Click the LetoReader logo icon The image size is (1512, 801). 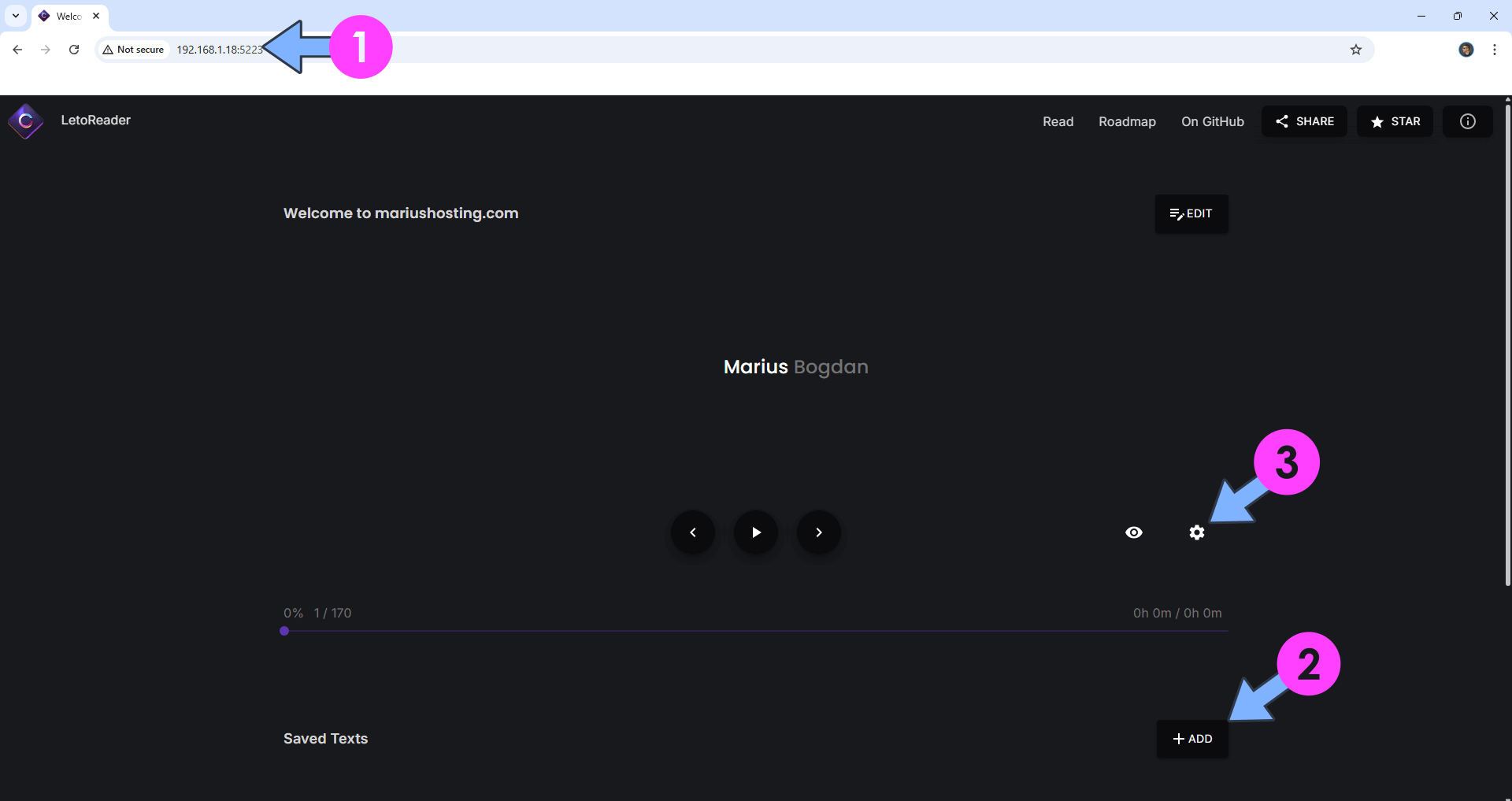pos(25,121)
